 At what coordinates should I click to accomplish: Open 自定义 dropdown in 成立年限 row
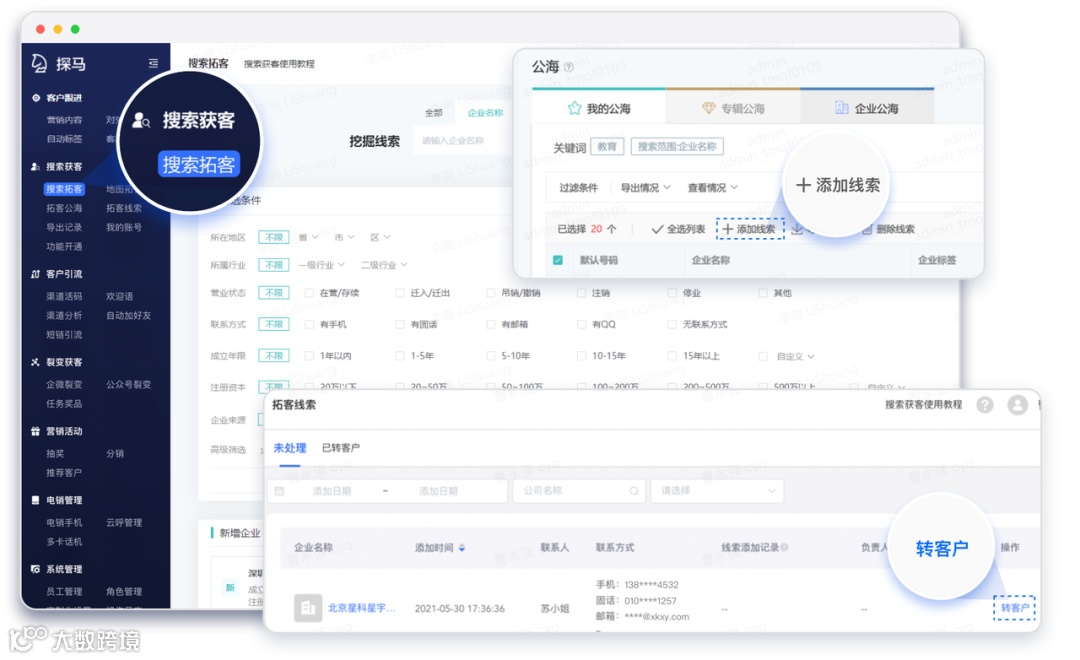796,357
